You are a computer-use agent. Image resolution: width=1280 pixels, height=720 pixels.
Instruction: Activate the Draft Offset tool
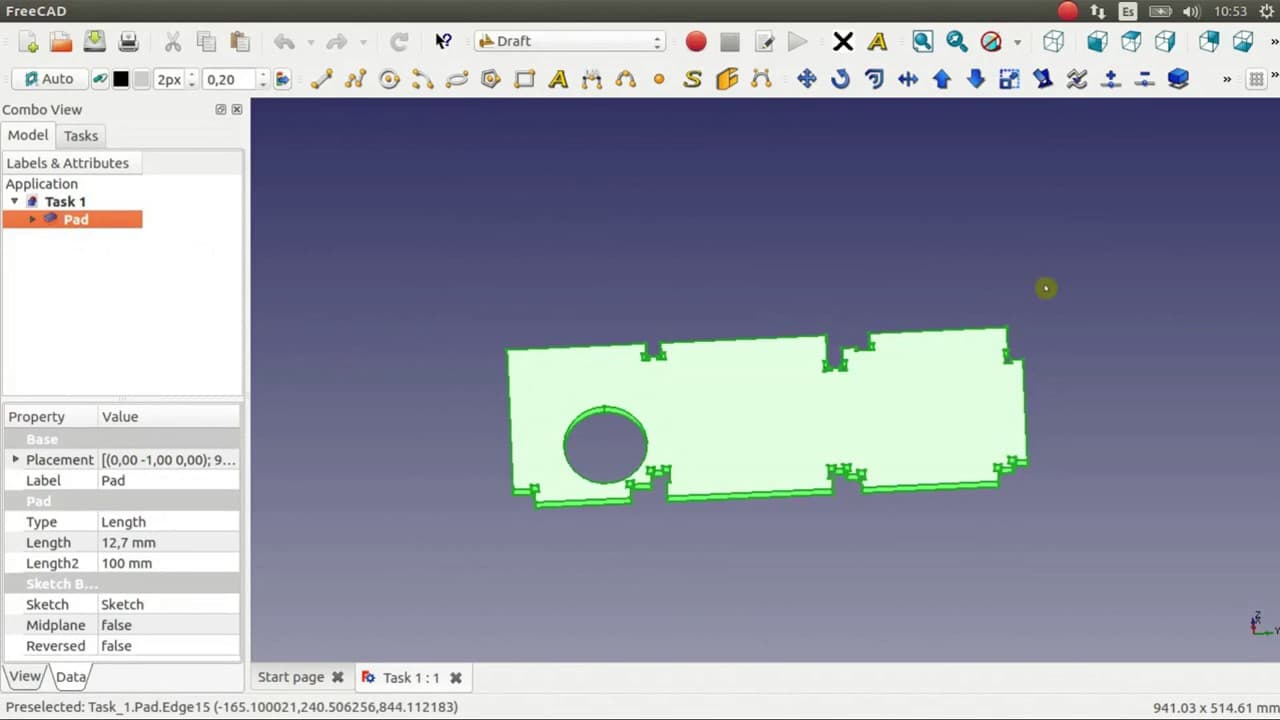click(x=875, y=79)
